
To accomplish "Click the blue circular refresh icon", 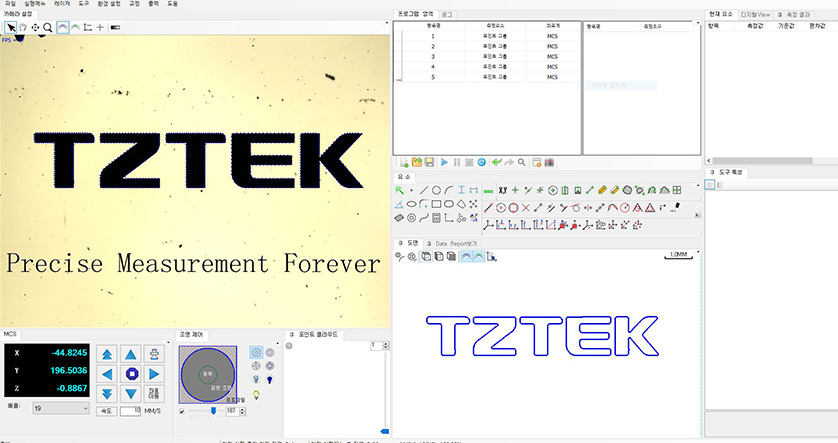I will (482, 162).
